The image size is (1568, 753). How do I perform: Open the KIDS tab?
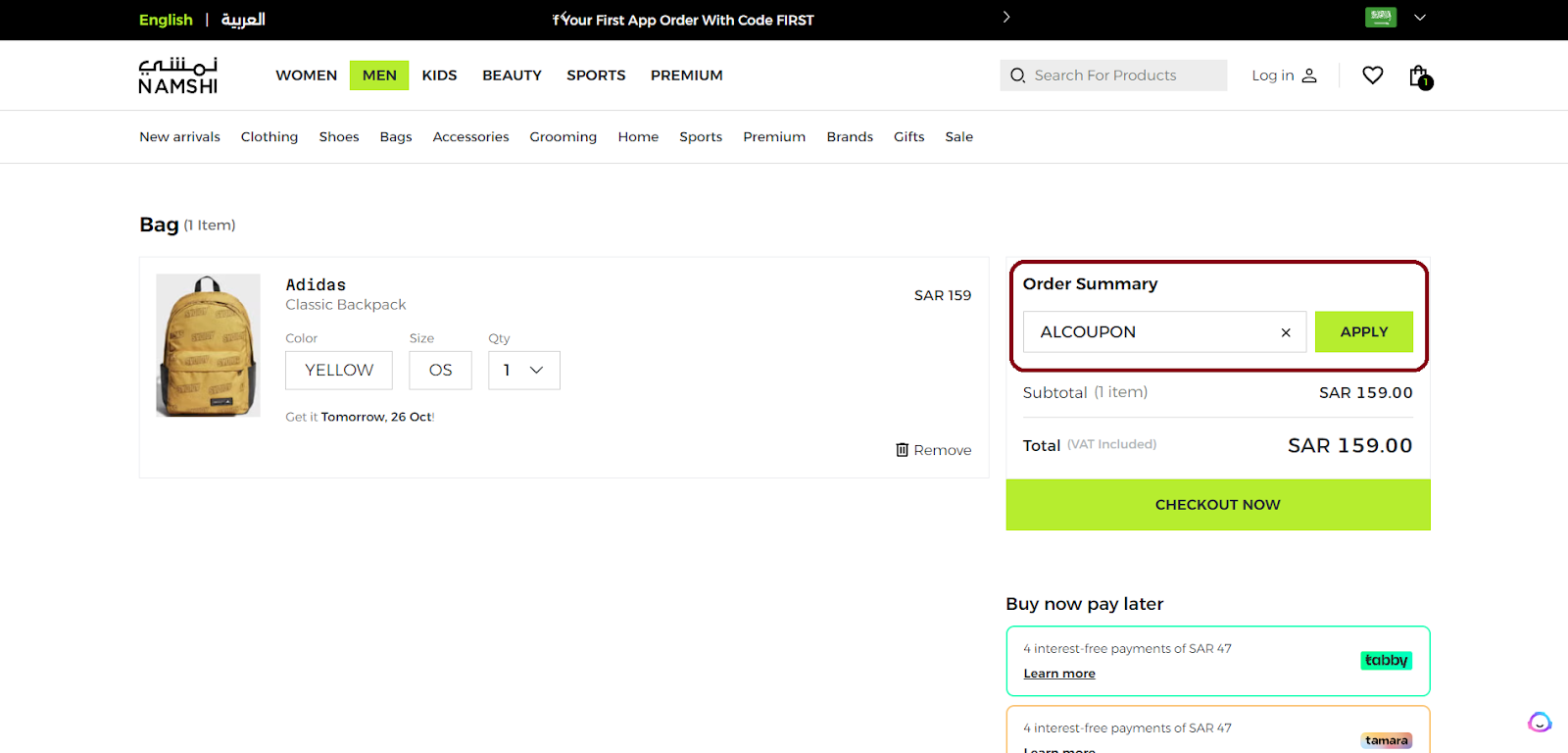coord(439,75)
